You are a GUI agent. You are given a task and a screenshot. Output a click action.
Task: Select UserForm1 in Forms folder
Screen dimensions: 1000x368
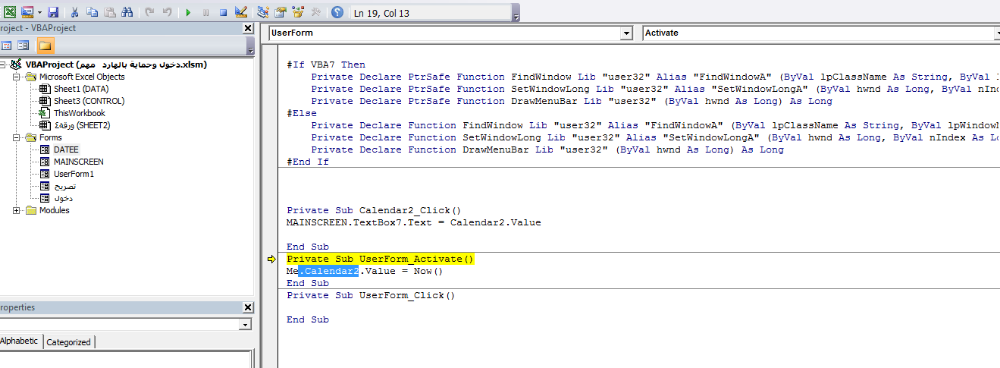pyautogui.click(x=73, y=173)
